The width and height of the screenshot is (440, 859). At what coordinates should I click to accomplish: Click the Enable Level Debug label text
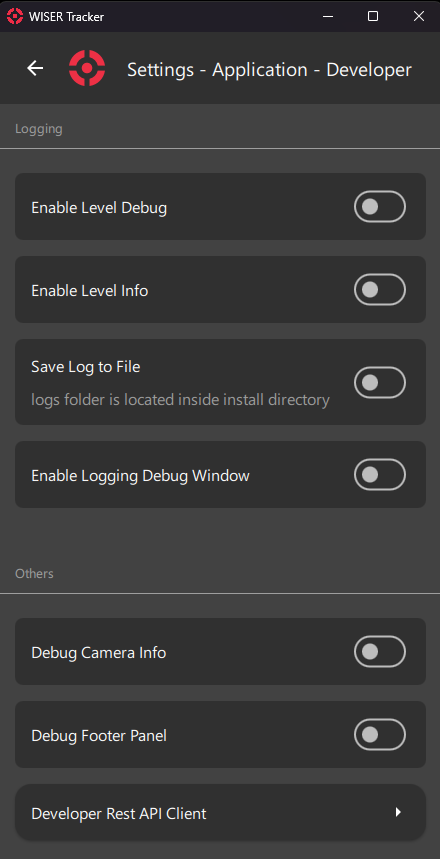99,208
